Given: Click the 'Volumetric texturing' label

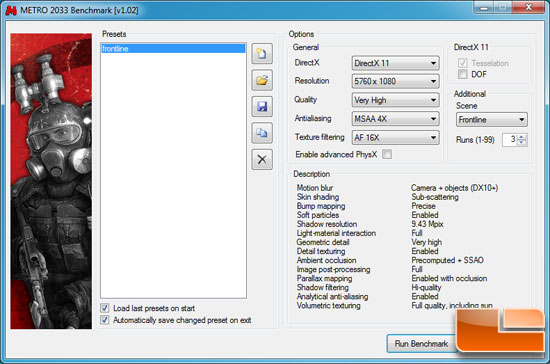Looking at the screenshot, I should click(x=328, y=306).
